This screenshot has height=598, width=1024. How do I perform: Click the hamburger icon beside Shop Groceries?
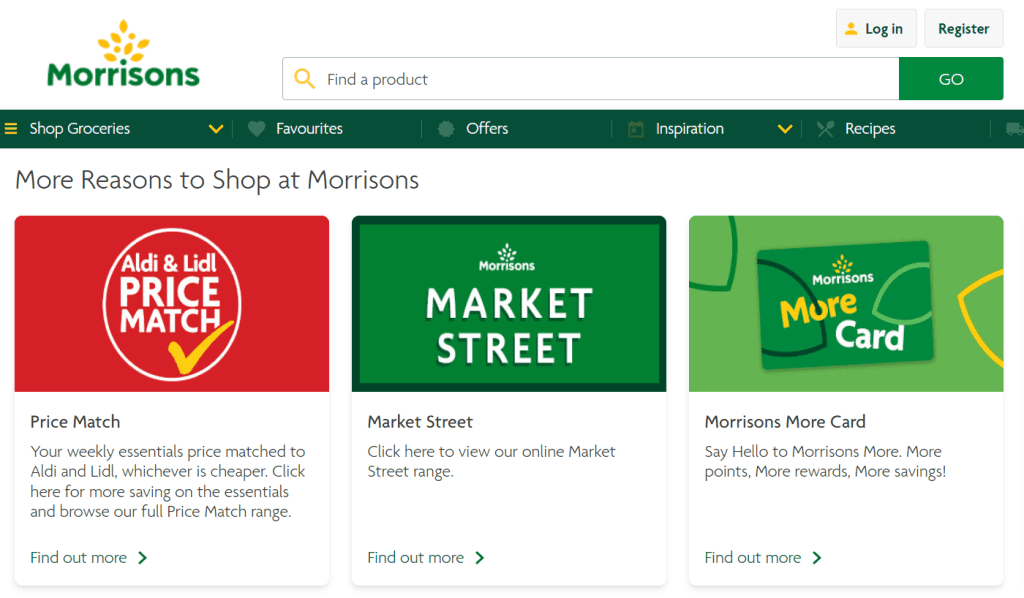pos(11,129)
